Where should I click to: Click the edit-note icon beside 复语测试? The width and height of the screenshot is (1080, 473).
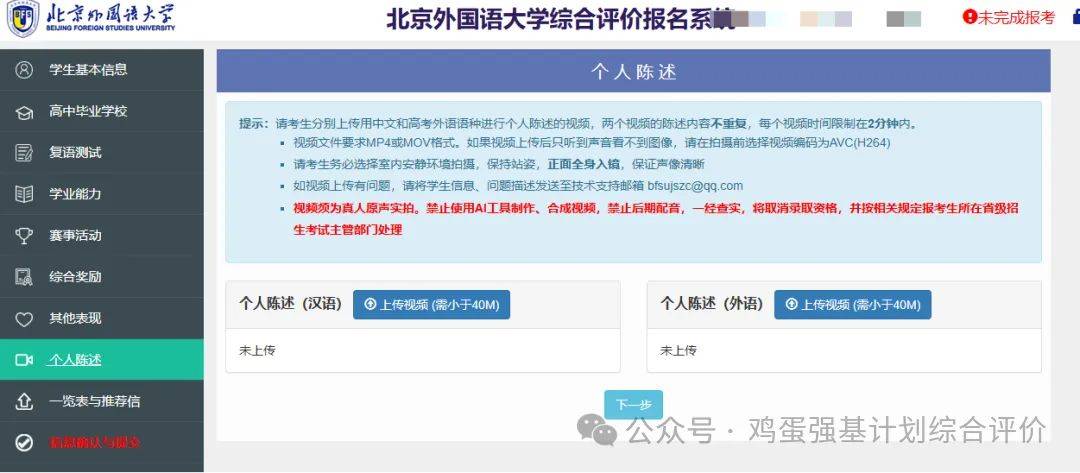pos(24,153)
